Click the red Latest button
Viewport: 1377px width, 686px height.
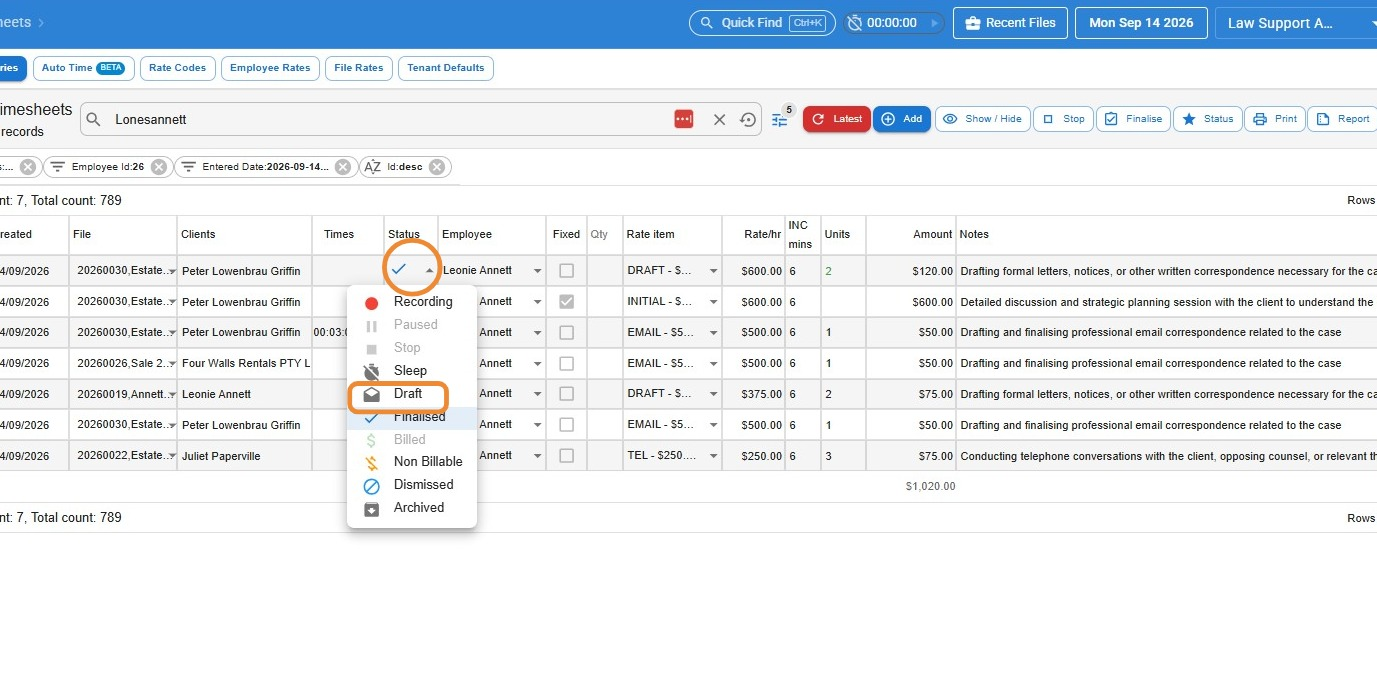point(837,119)
